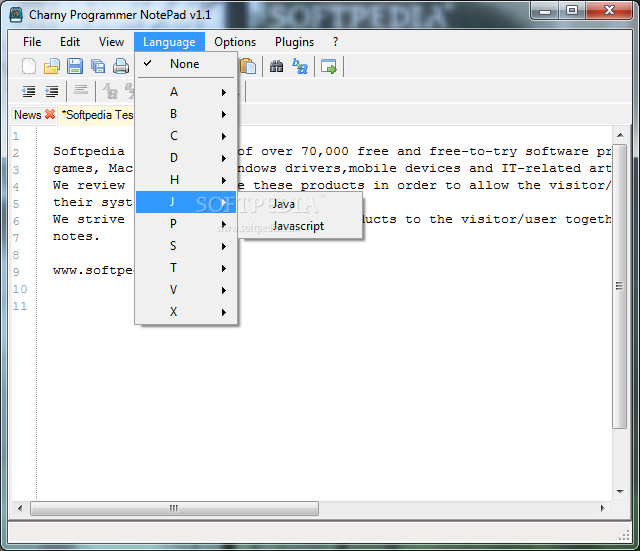Open a file via folder icon
This screenshot has height=551, width=640.
click(x=52, y=66)
